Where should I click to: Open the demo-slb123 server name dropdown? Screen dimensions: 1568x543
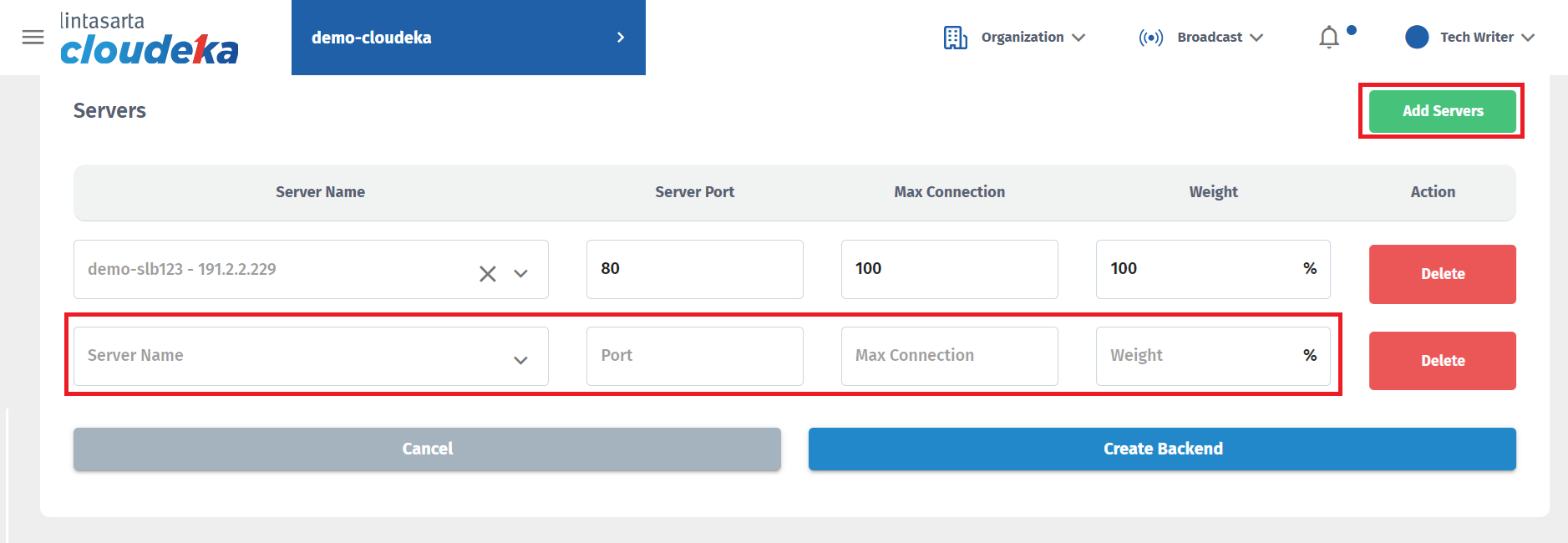(520, 274)
